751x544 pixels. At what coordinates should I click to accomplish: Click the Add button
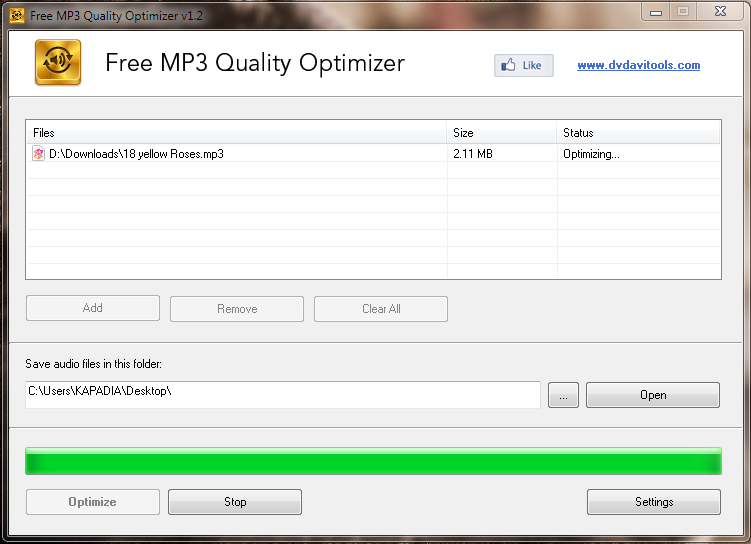pyautogui.click(x=93, y=308)
